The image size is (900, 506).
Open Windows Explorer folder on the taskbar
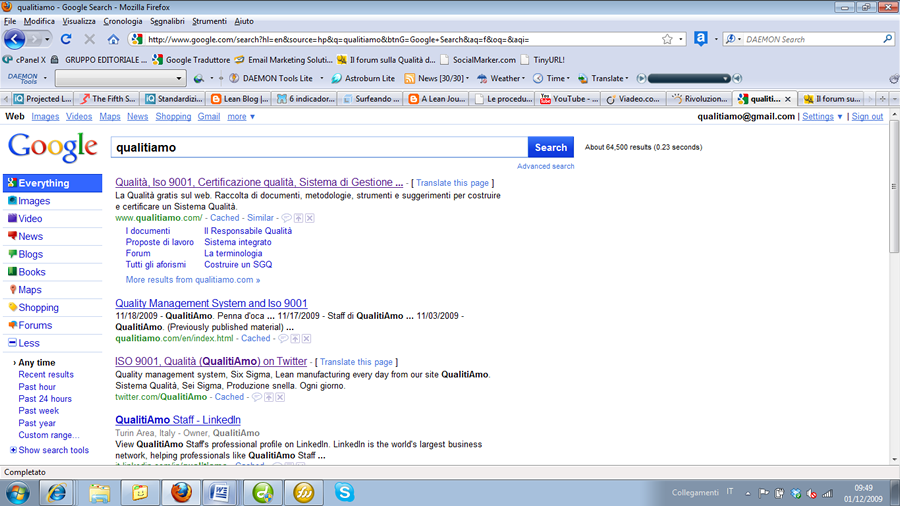coord(99,493)
